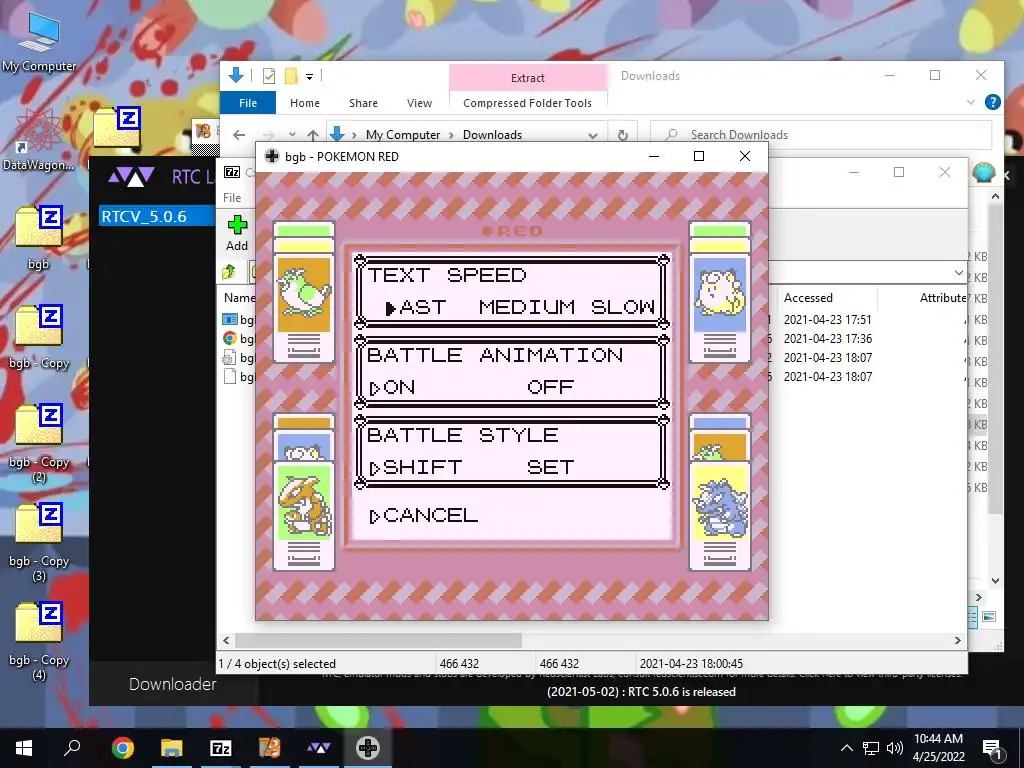Image resolution: width=1024 pixels, height=768 pixels.
Task: Select the bgb - Copy (4) desktop folder
Action: [x=39, y=641]
